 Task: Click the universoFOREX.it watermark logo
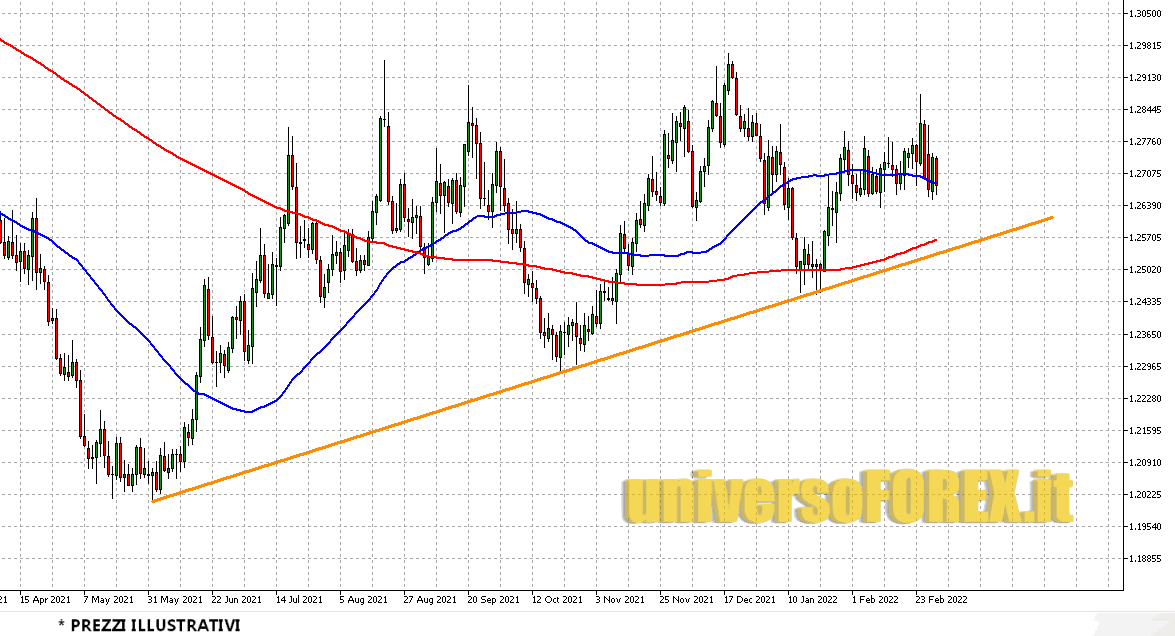pyautogui.click(x=846, y=498)
